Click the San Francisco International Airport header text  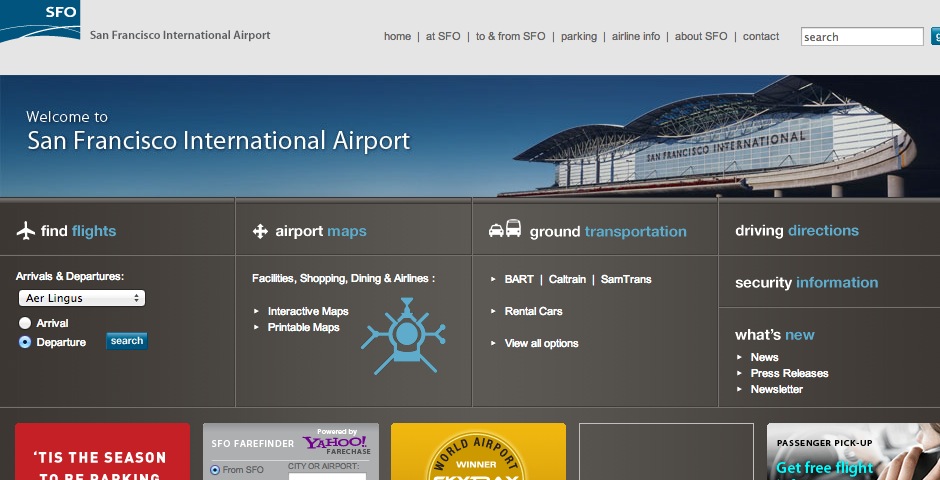coord(180,35)
